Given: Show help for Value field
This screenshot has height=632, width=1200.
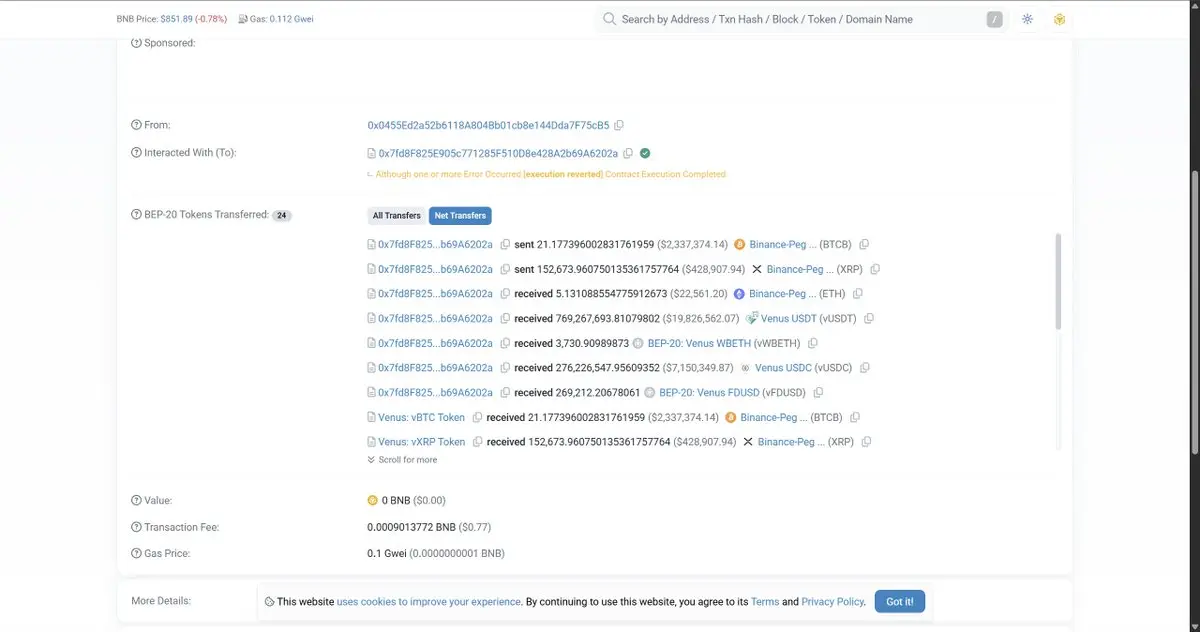Looking at the screenshot, I should coord(136,500).
